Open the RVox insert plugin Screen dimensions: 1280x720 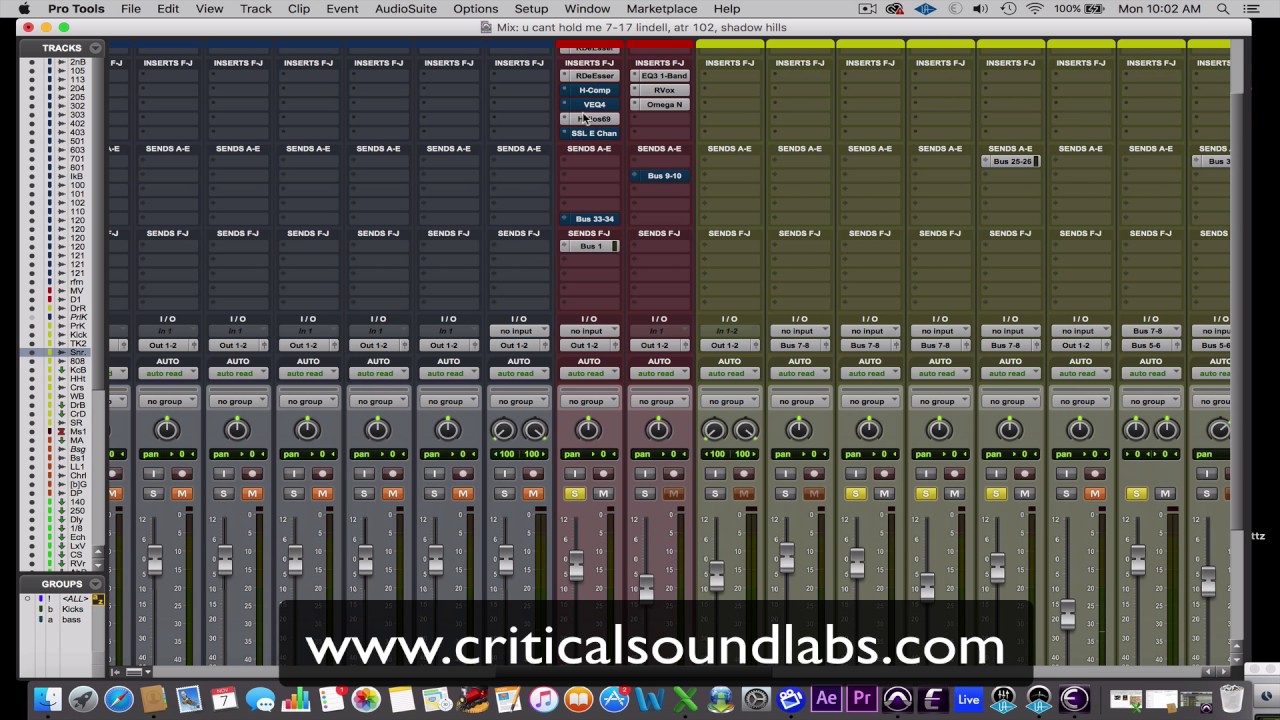[664, 90]
